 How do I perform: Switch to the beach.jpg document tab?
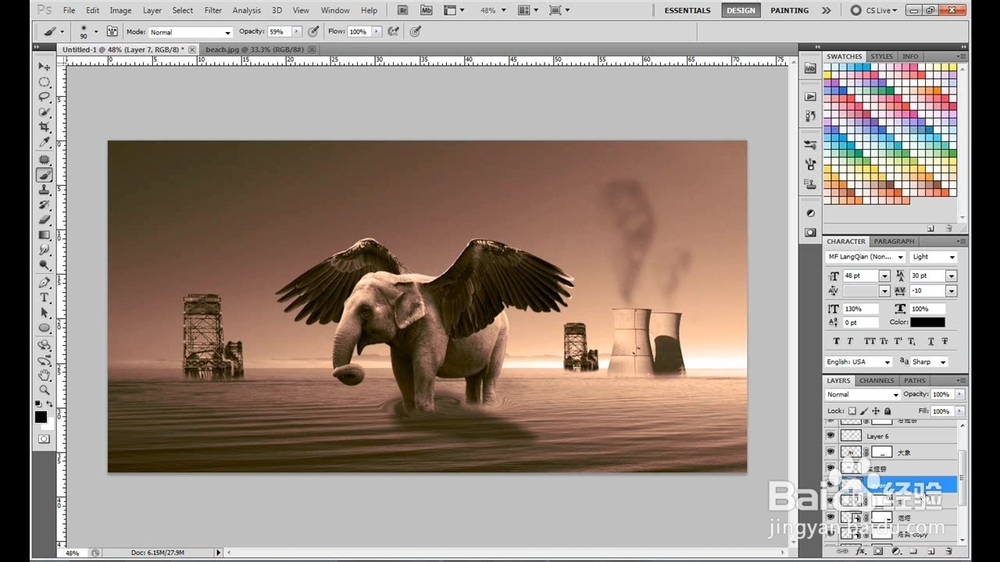(254, 49)
